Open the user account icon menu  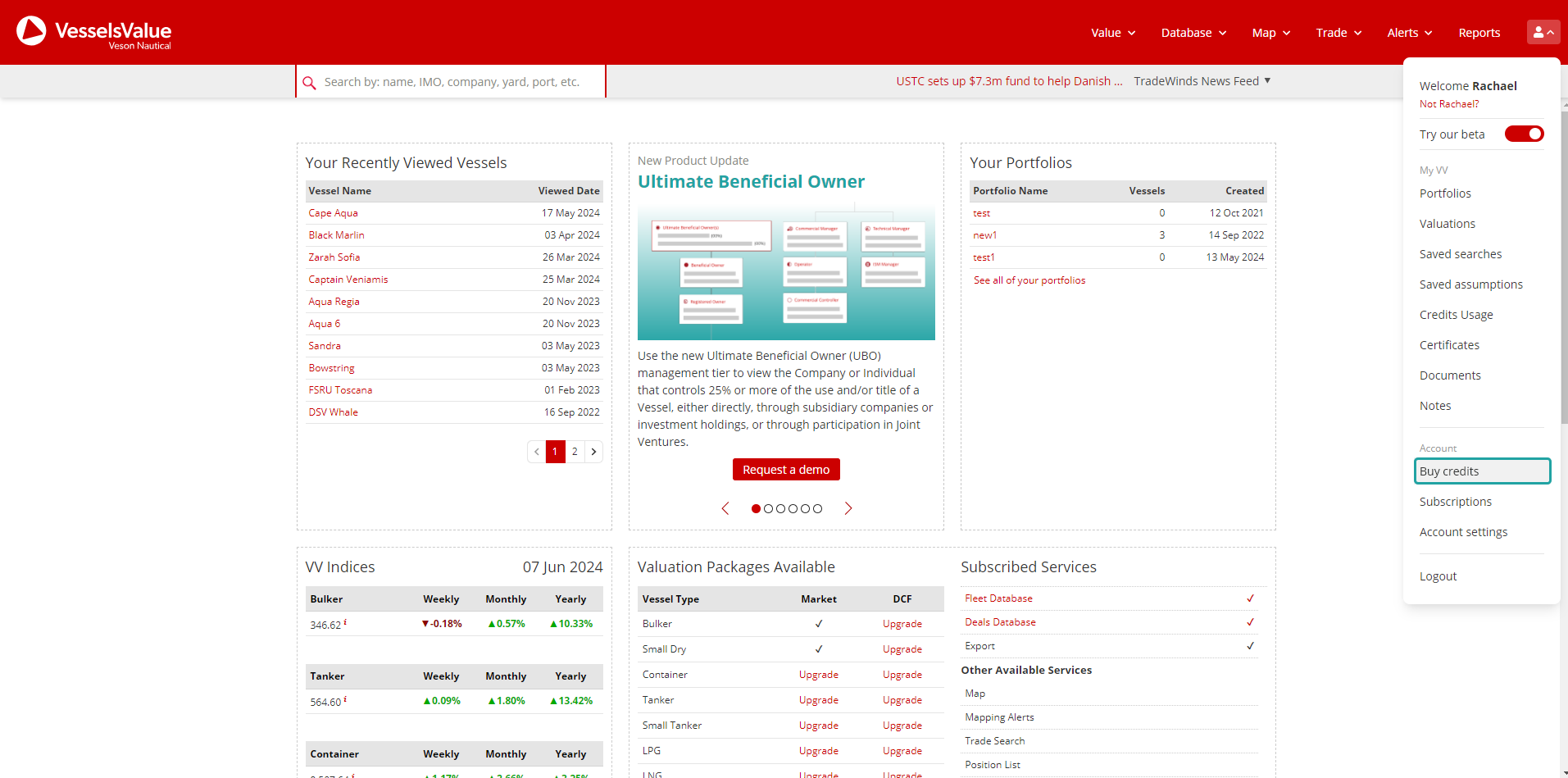(1543, 32)
